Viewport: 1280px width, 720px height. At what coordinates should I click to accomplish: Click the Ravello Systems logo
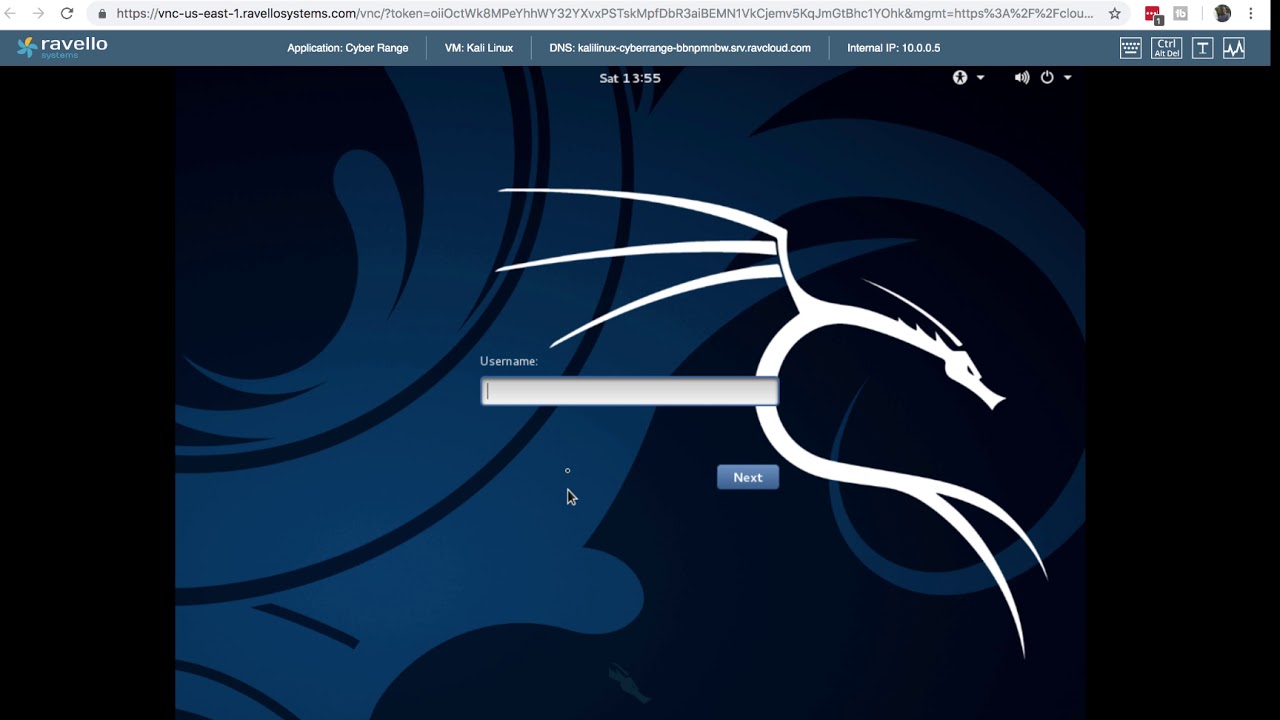click(62, 47)
